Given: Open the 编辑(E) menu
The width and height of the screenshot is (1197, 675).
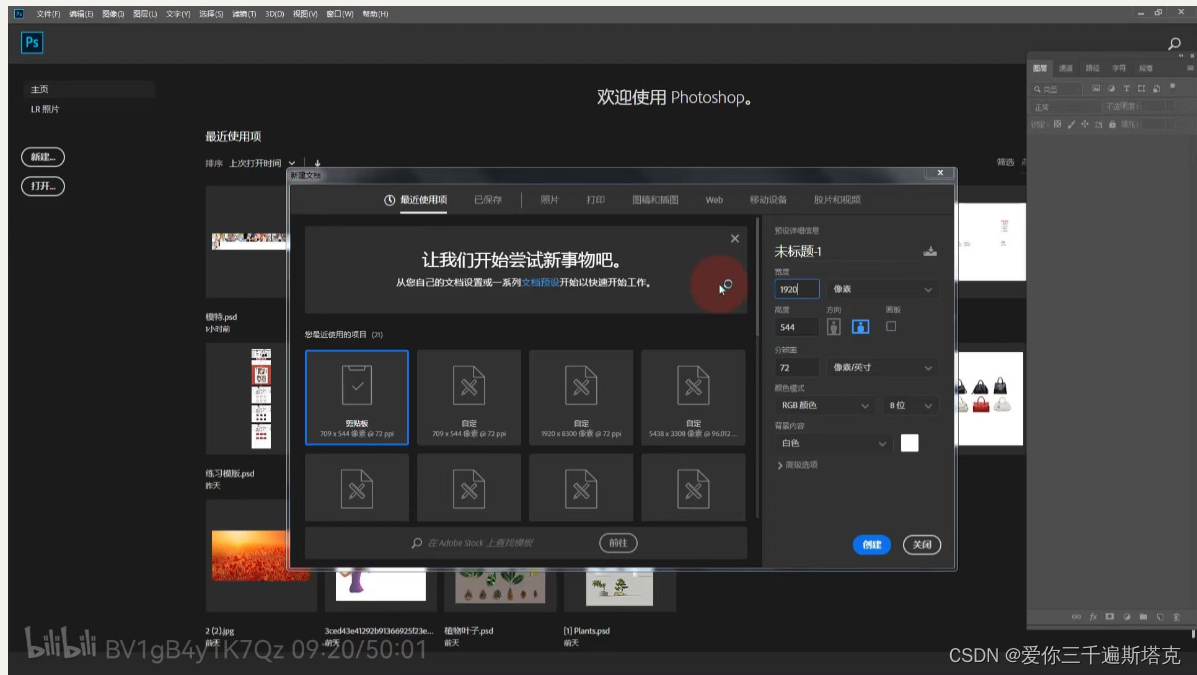Looking at the screenshot, I should coord(81,14).
